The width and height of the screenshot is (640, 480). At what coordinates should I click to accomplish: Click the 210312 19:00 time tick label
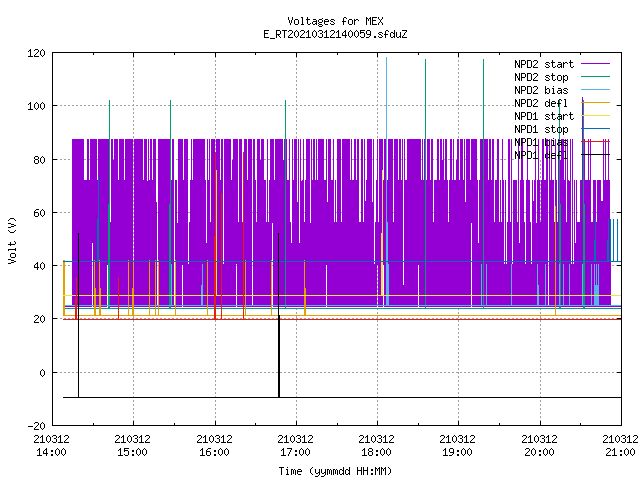[458, 446]
